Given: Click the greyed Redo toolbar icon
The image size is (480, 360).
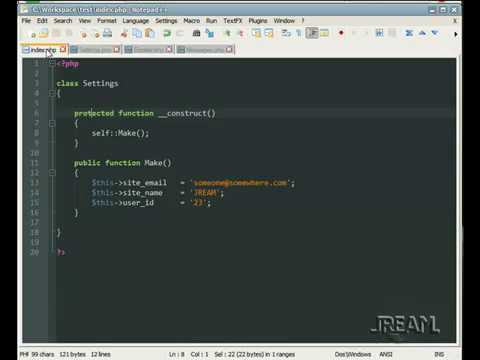Looking at the screenshot, I should pos(180,33).
